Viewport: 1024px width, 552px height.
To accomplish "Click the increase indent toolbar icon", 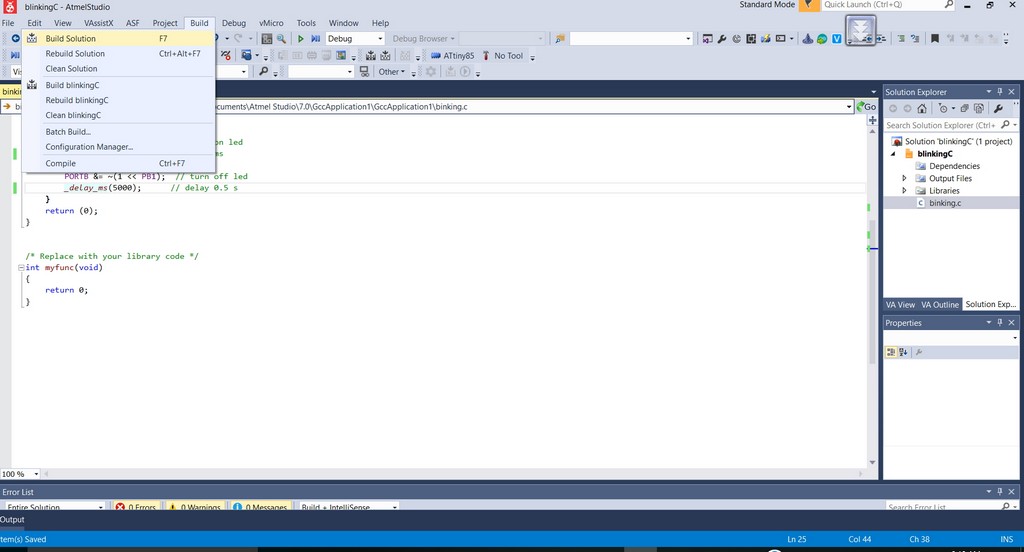I will tap(881, 39).
